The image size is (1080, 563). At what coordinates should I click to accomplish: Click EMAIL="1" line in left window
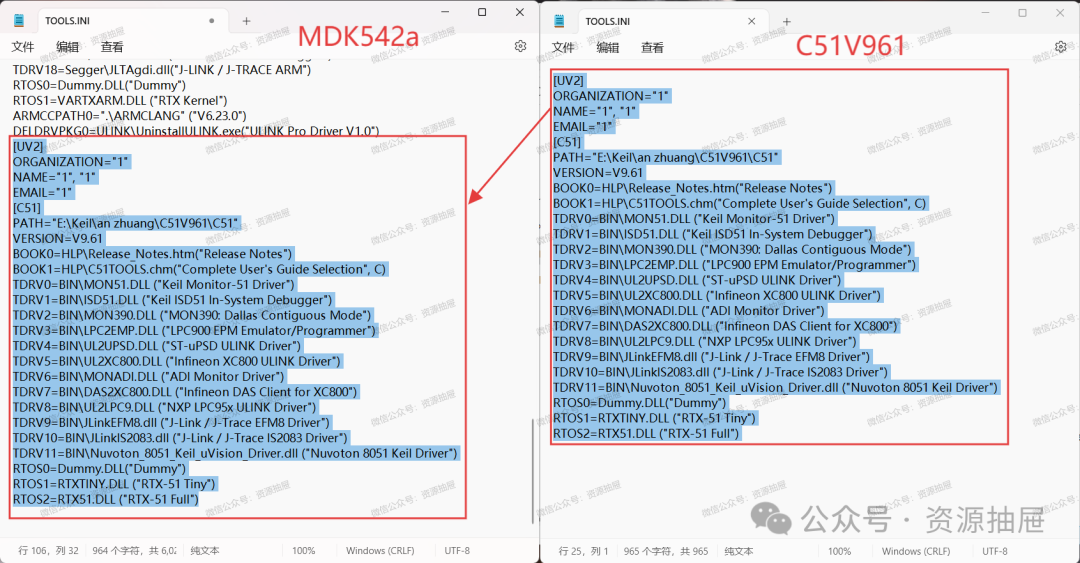coord(43,192)
